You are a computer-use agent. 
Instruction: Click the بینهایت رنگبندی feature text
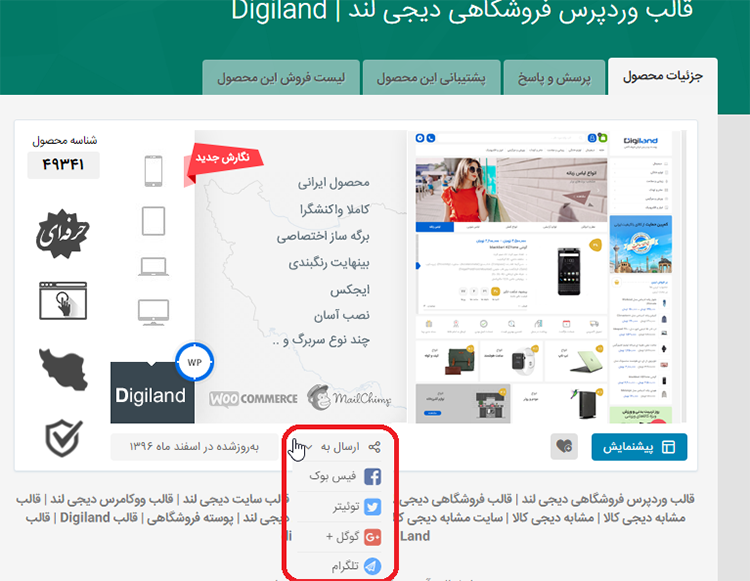[329, 263]
